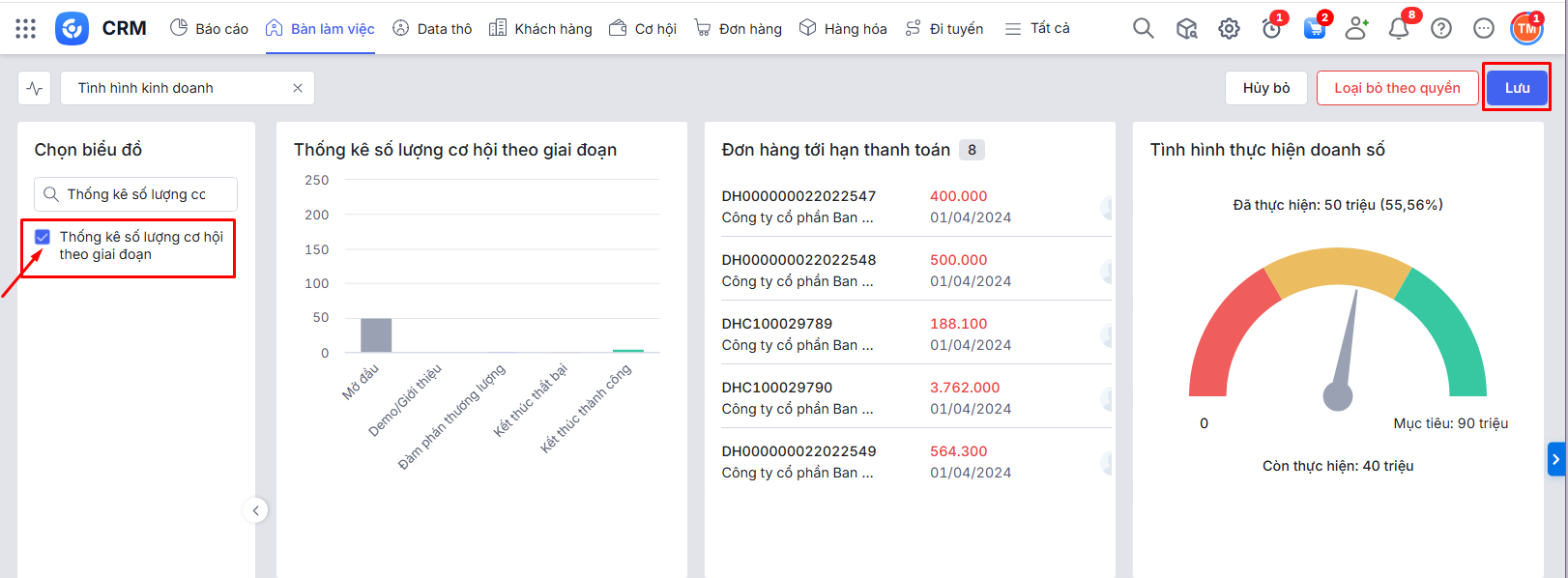
Task: Uncheck Thống kê số lượng cơ hội checkbox
Action: (43, 237)
